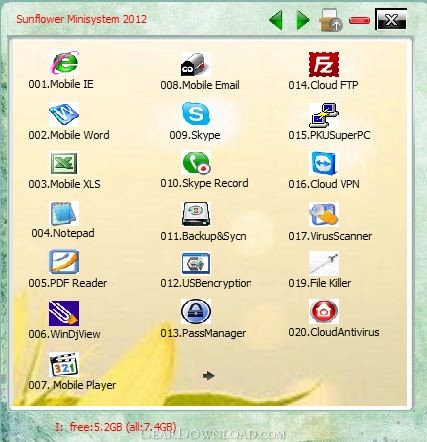This screenshot has height=442, width=427.
Task: Click the '002.Mobile Word' label
Action: [x=69, y=135]
